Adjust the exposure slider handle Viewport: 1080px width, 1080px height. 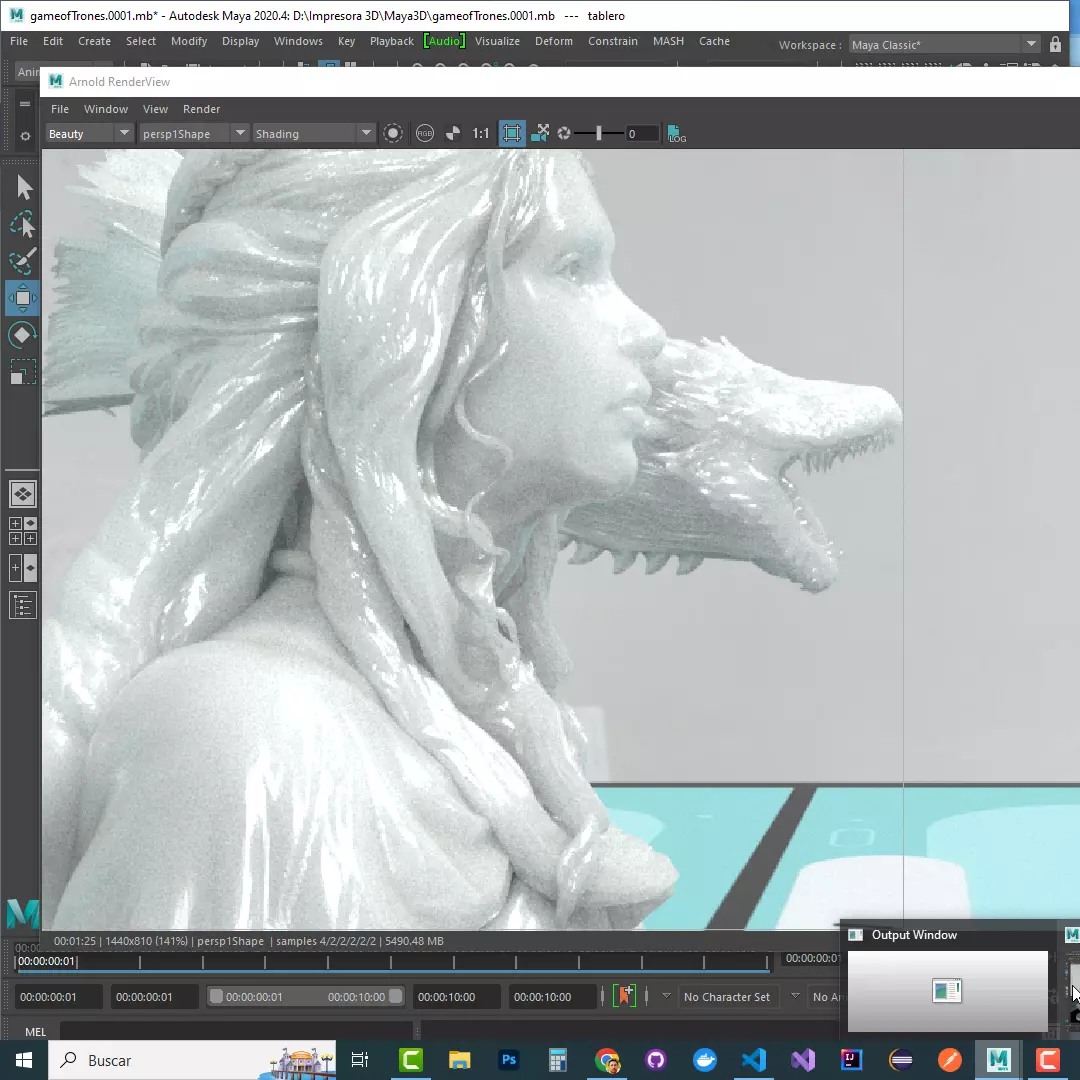click(599, 134)
